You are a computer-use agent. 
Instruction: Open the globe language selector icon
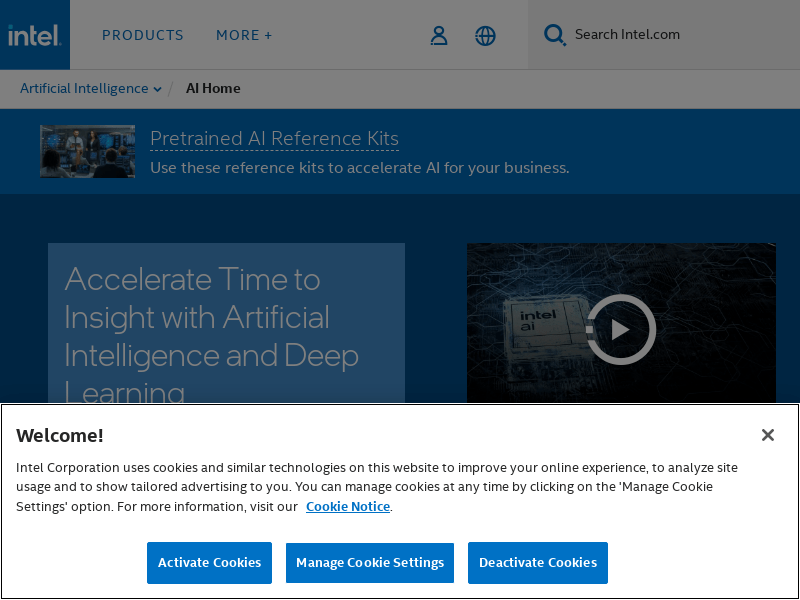485,36
